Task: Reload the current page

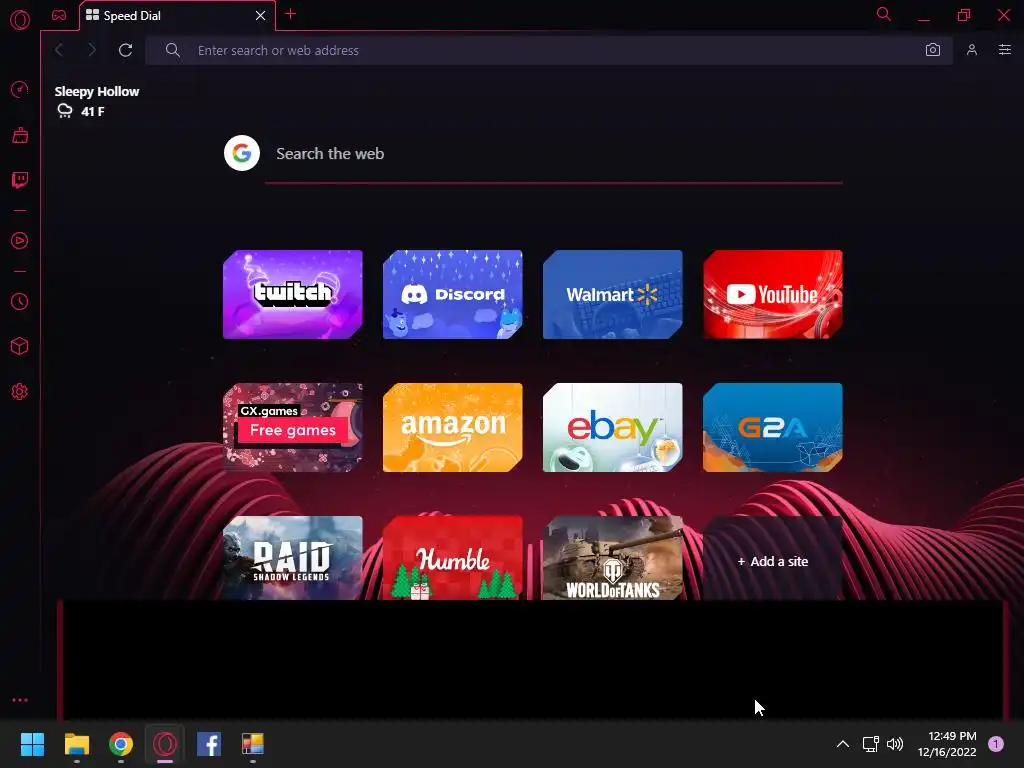Action: click(x=125, y=50)
